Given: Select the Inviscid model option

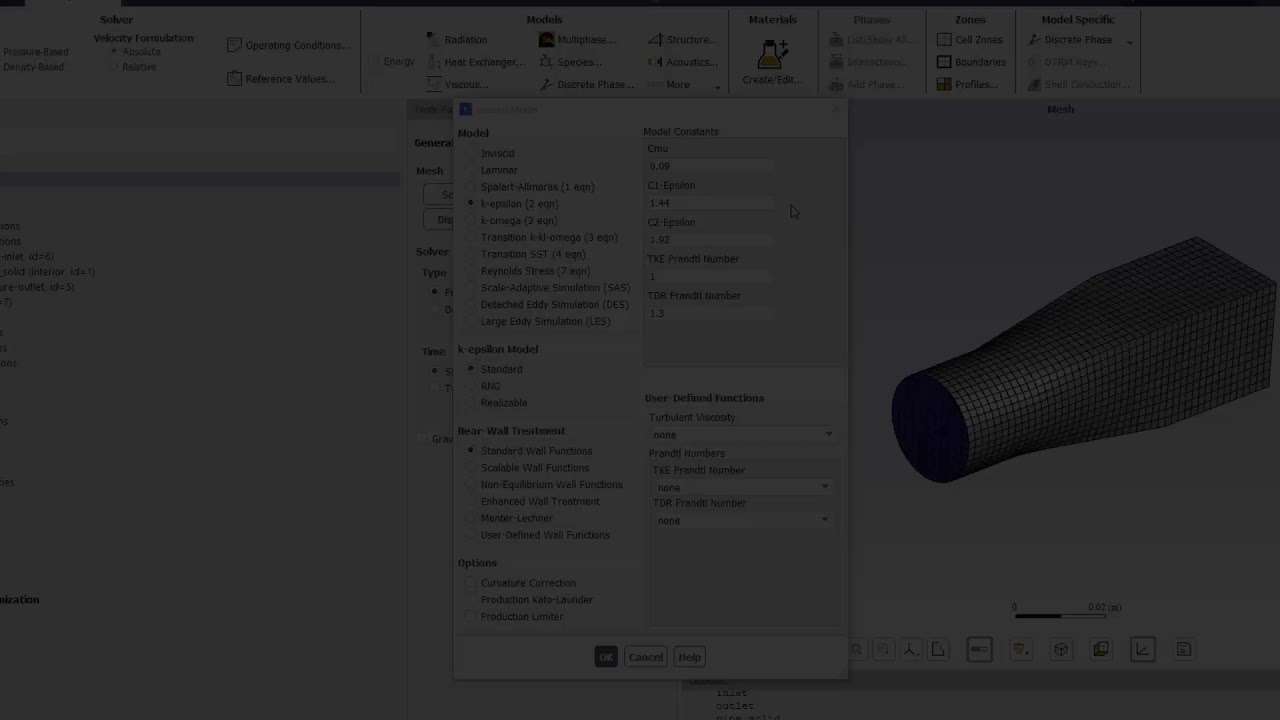Looking at the screenshot, I should 490,154.
